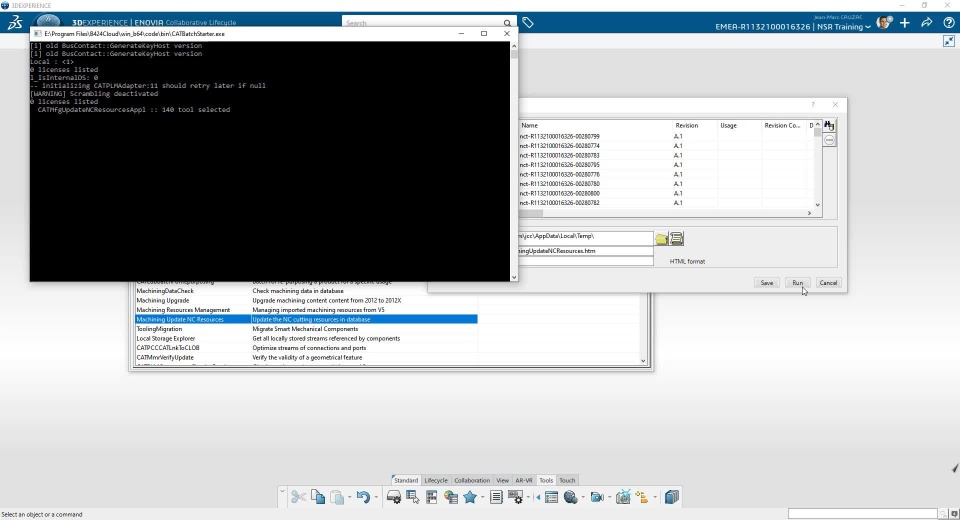
Task: Click the dialog window list icon
Action: coord(551,497)
